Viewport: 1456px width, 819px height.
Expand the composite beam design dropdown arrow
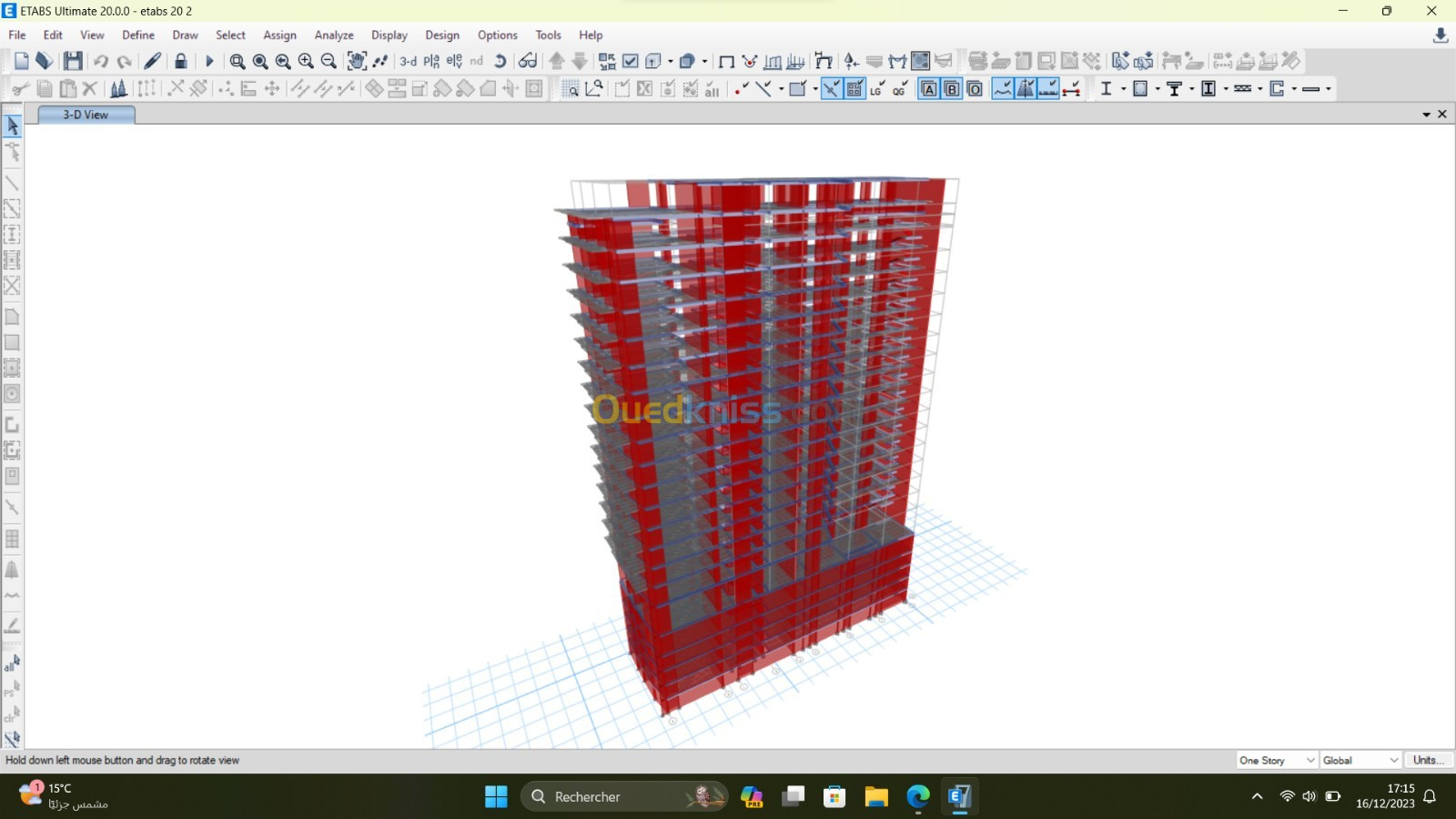pyautogui.click(x=1191, y=88)
